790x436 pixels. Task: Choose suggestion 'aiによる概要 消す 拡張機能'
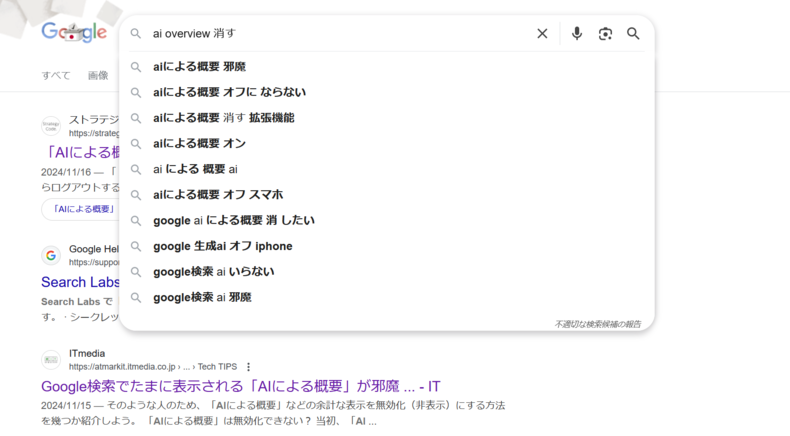point(387,118)
